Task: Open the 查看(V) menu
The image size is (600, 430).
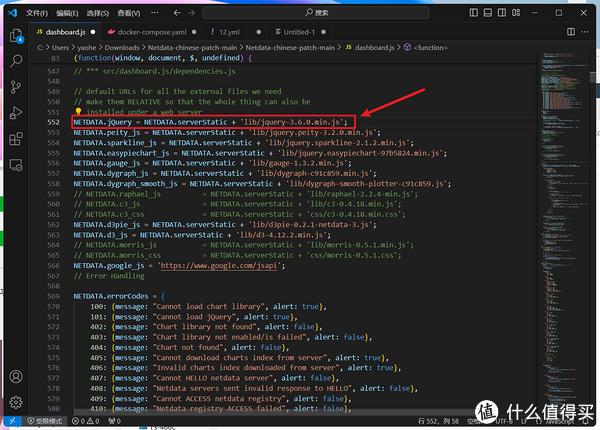Action: pyautogui.click(x=129, y=13)
